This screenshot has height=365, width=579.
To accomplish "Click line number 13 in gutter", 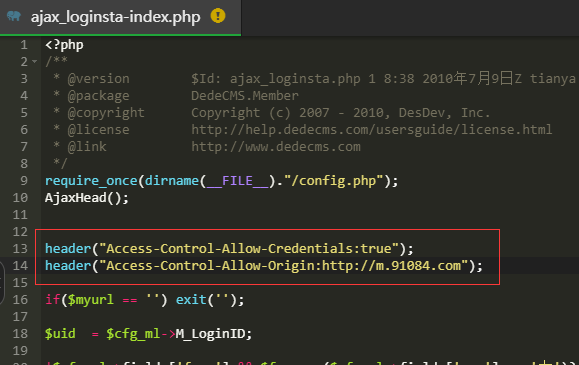I will click(20, 249).
